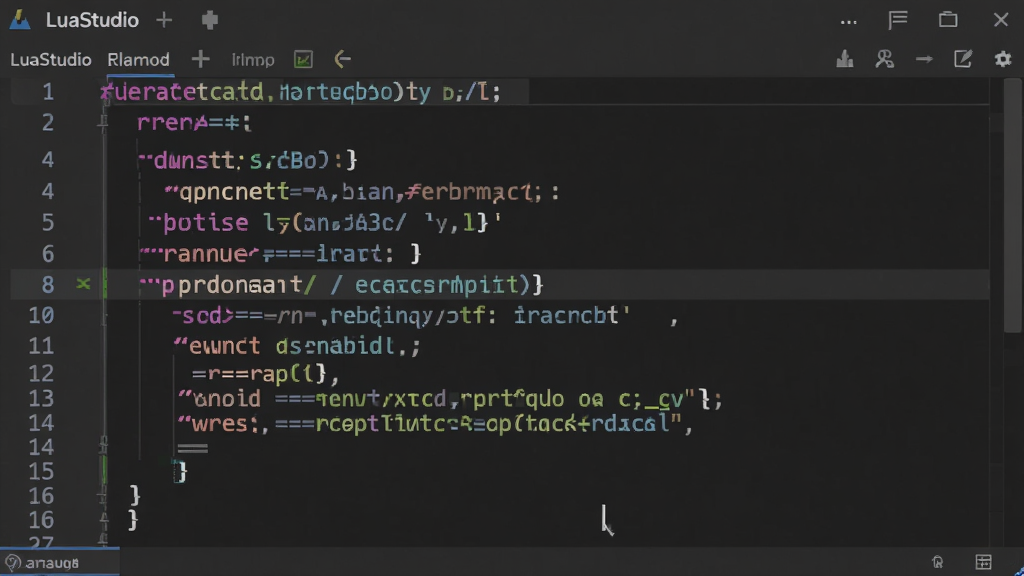
Task: Go back with the left arrow icon
Action: (343, 59)
